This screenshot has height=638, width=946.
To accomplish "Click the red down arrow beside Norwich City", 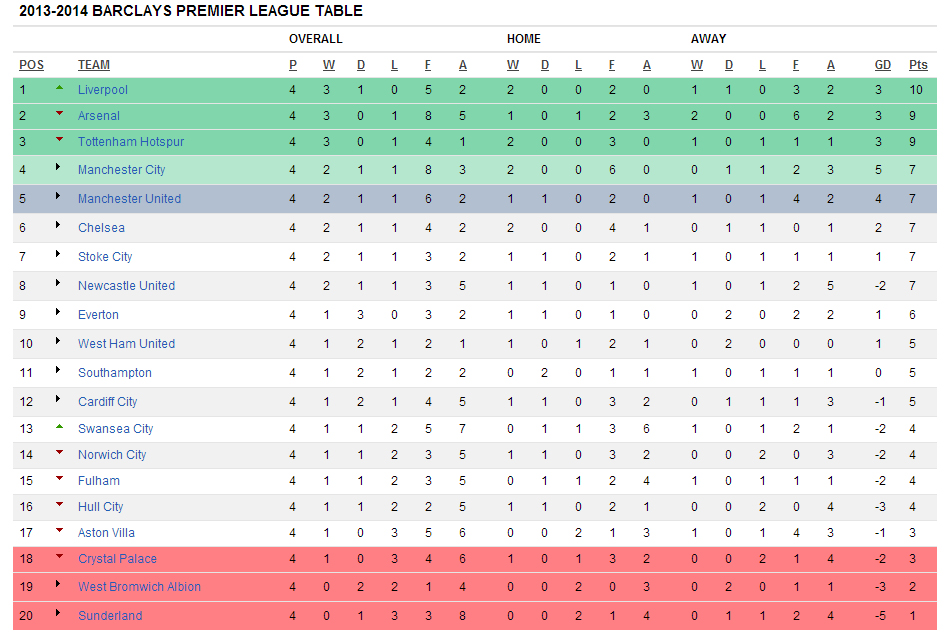I will point(59,452).
